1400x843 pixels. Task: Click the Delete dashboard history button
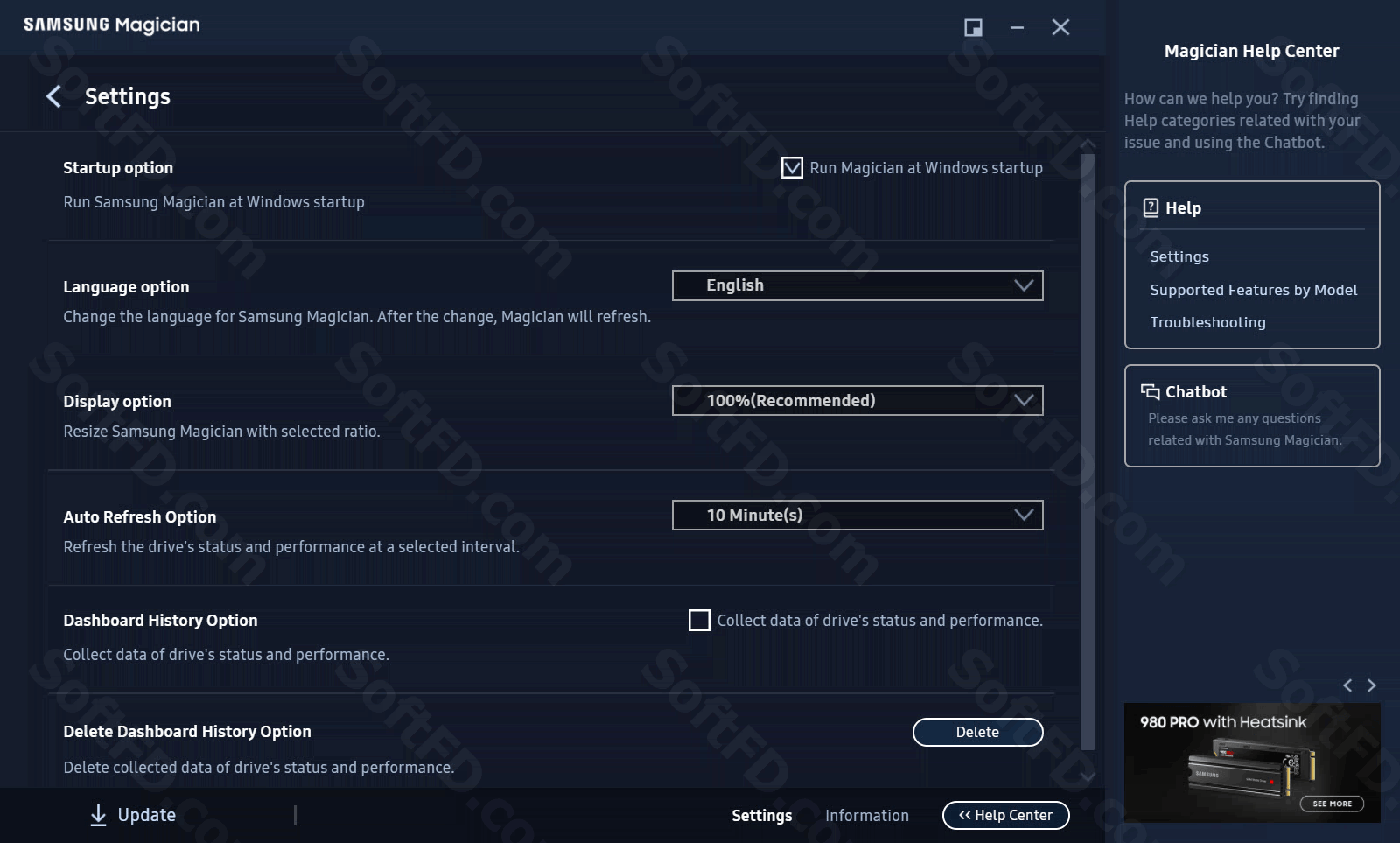[977, 733]
